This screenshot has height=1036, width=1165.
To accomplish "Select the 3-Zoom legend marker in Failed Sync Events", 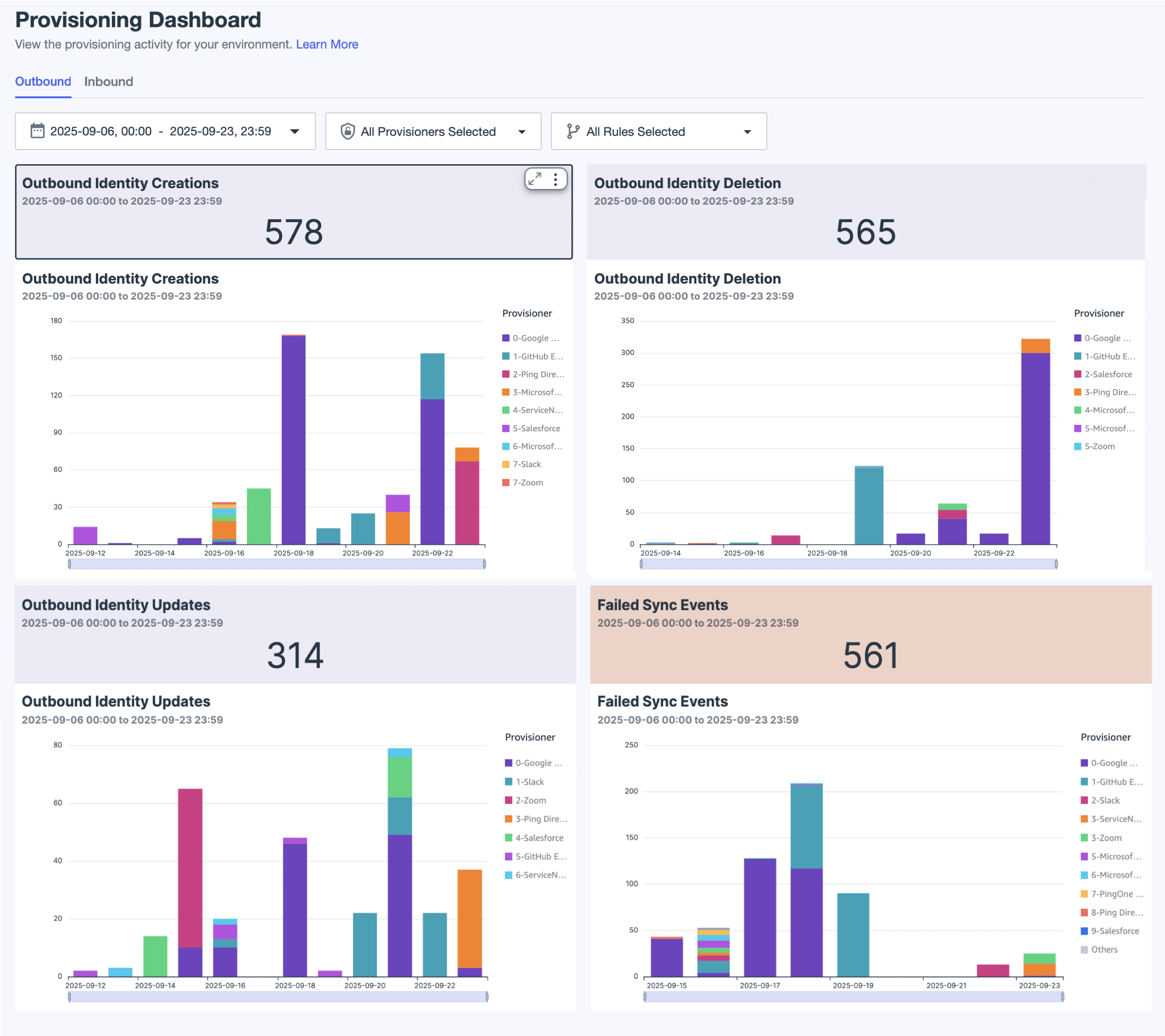I will (1083, 838).
